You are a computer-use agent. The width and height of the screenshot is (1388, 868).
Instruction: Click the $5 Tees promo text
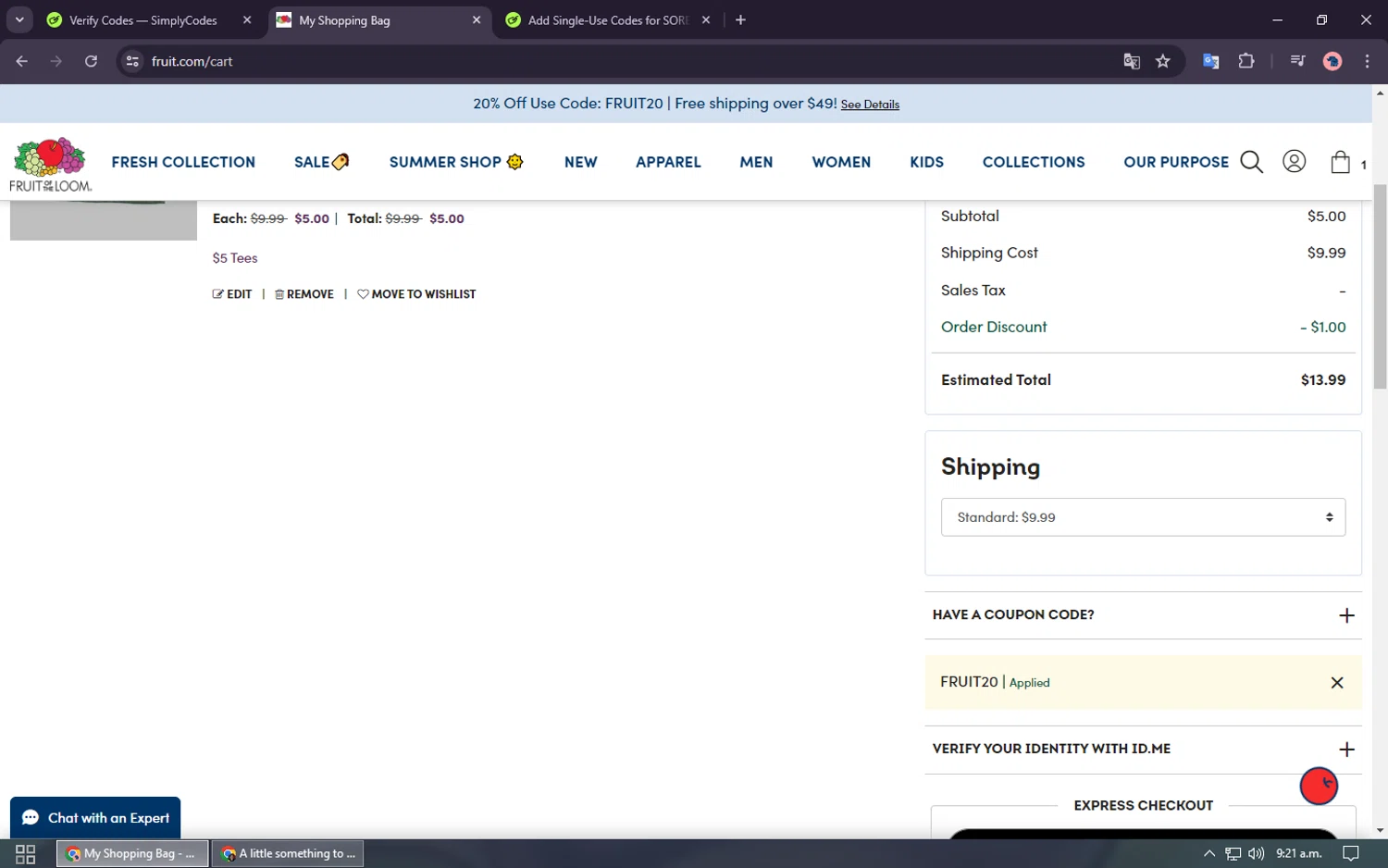(x=235, y=258)
